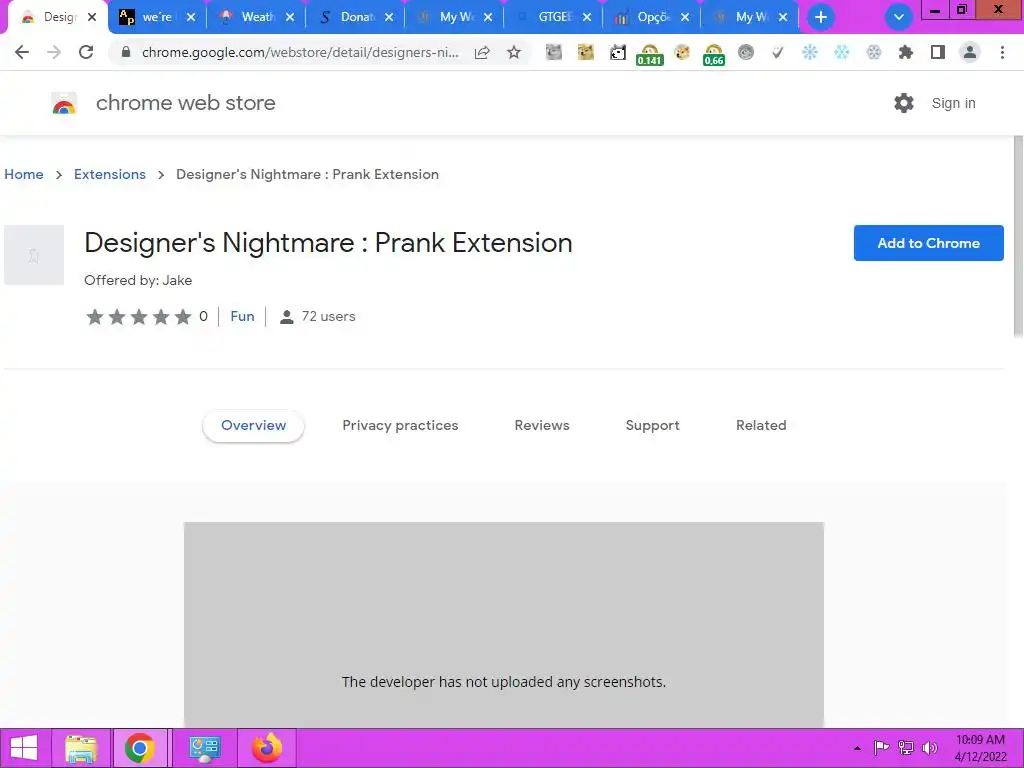Click the black and white dog extension icon

[x=618, y=52]
